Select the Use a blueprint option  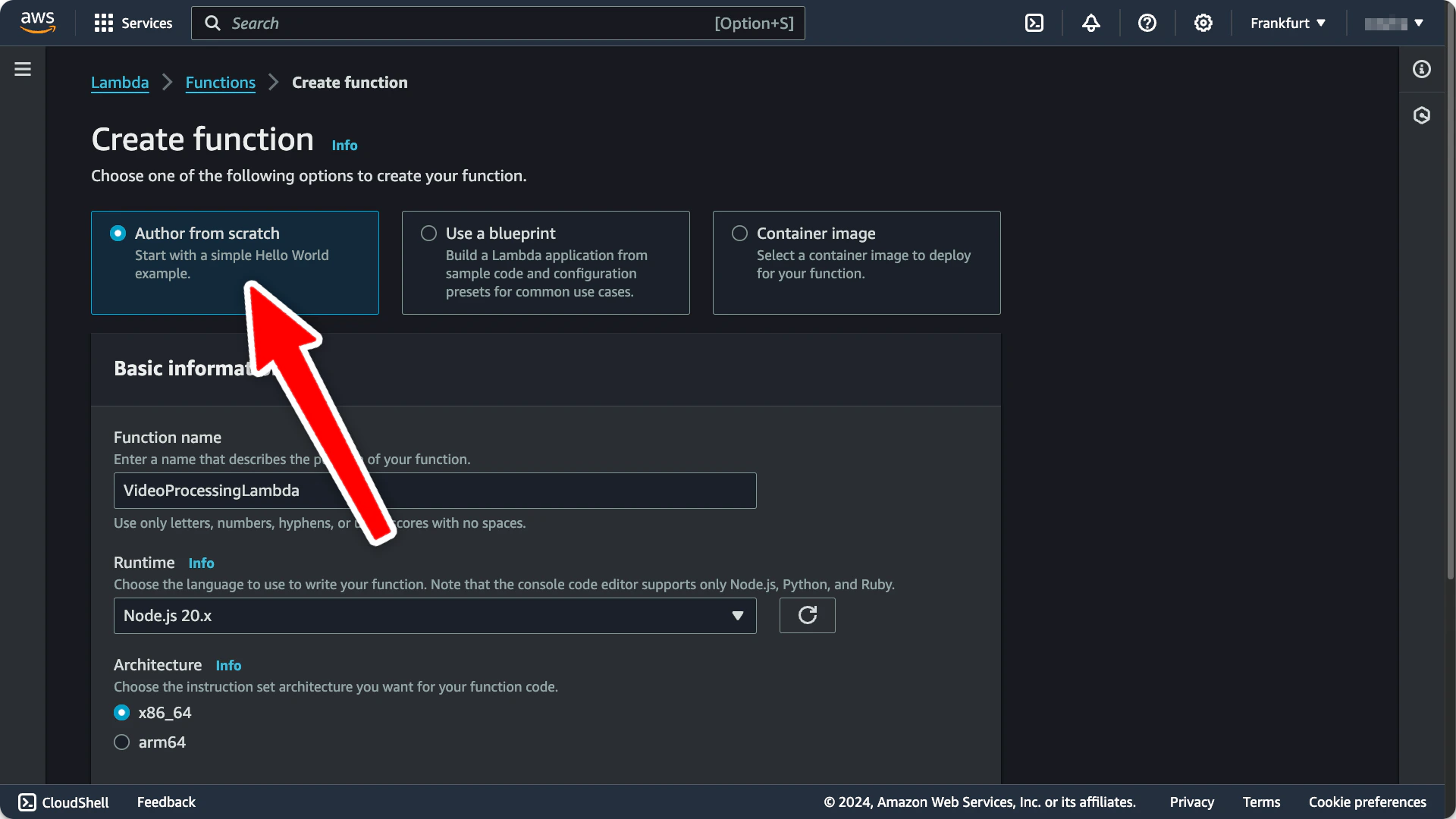[x=429, y=234]
